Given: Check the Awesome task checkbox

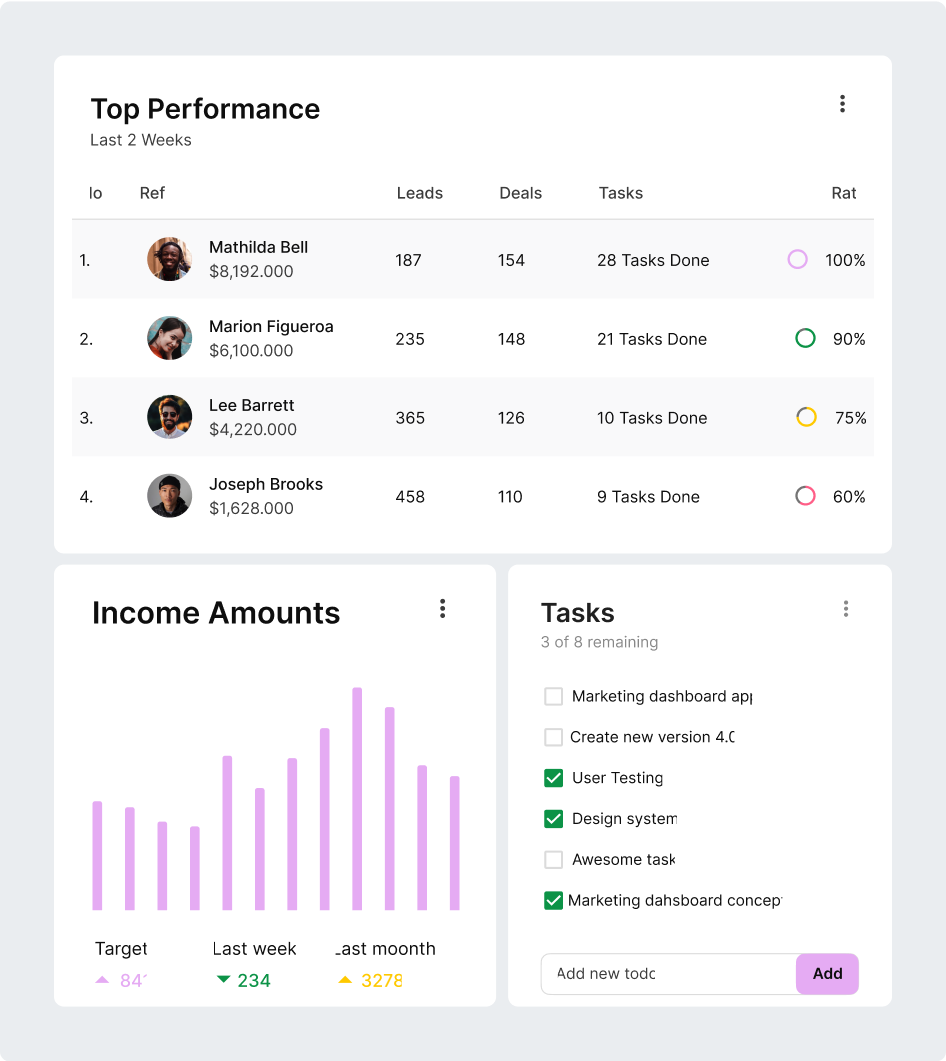Looking at the screenshot, I should click(553, 860).
